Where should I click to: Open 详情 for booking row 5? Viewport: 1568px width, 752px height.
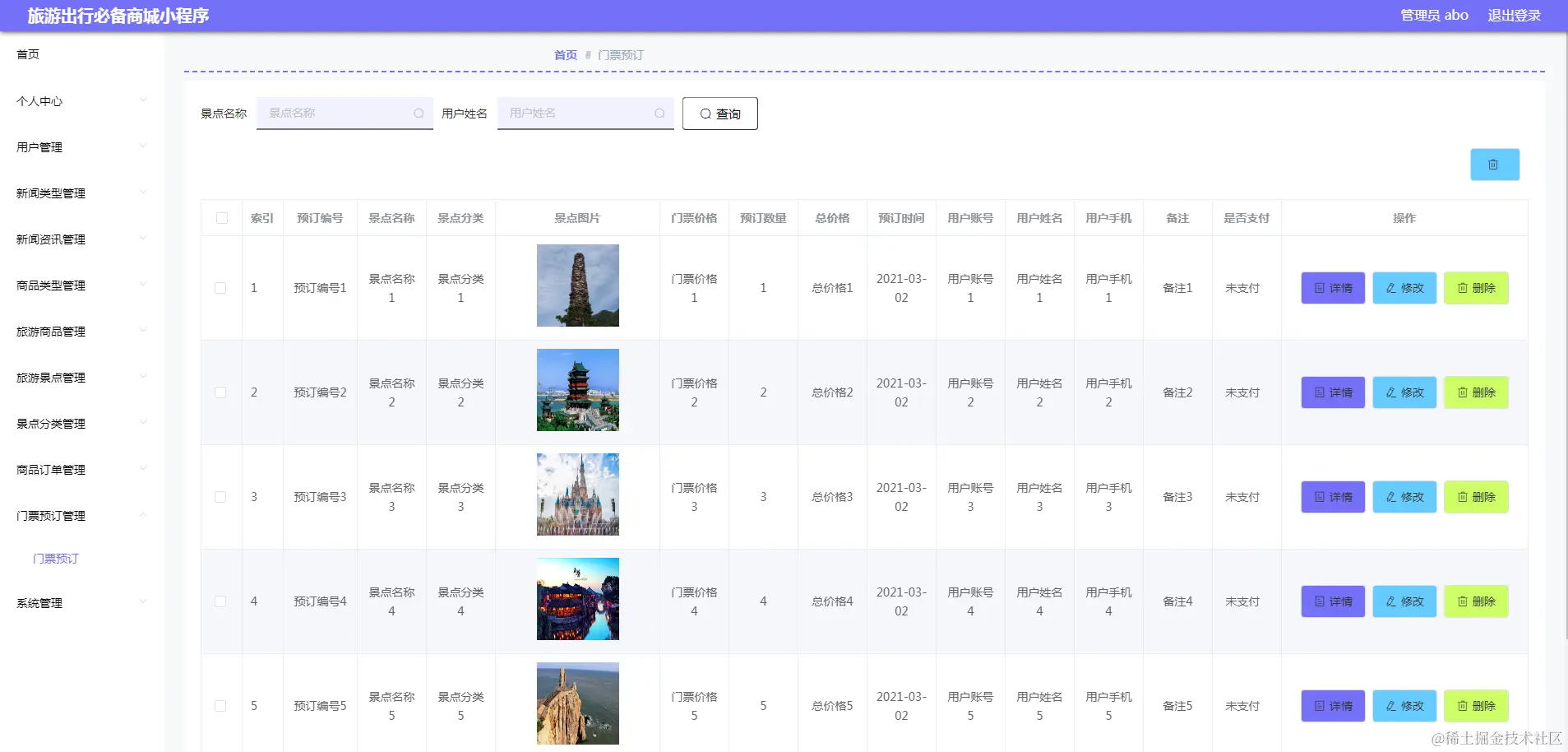[1333, 706]
